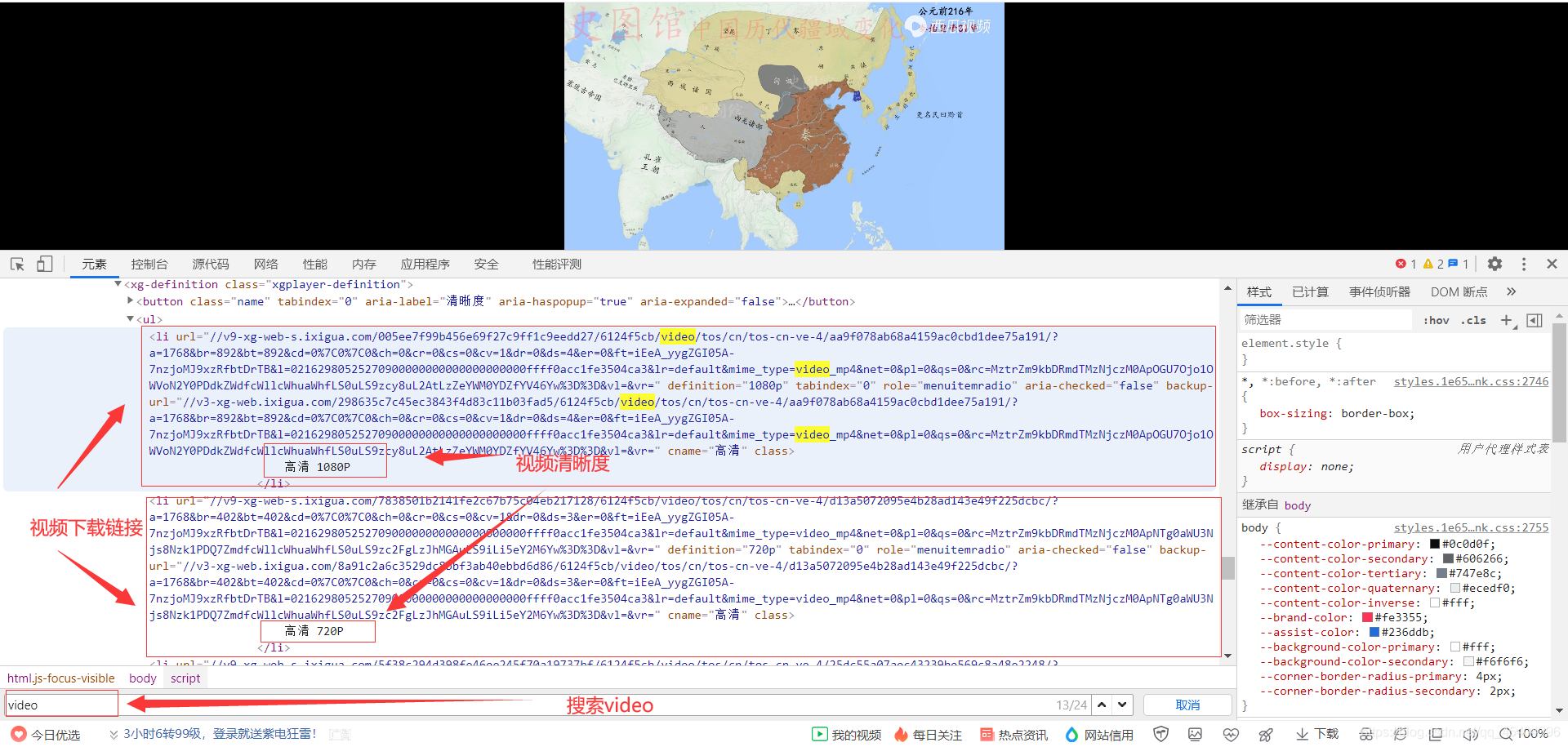Click the rocket accelerator icon in status bar
Viewport: 1568px width, 747px height.
click(1266, 734)
